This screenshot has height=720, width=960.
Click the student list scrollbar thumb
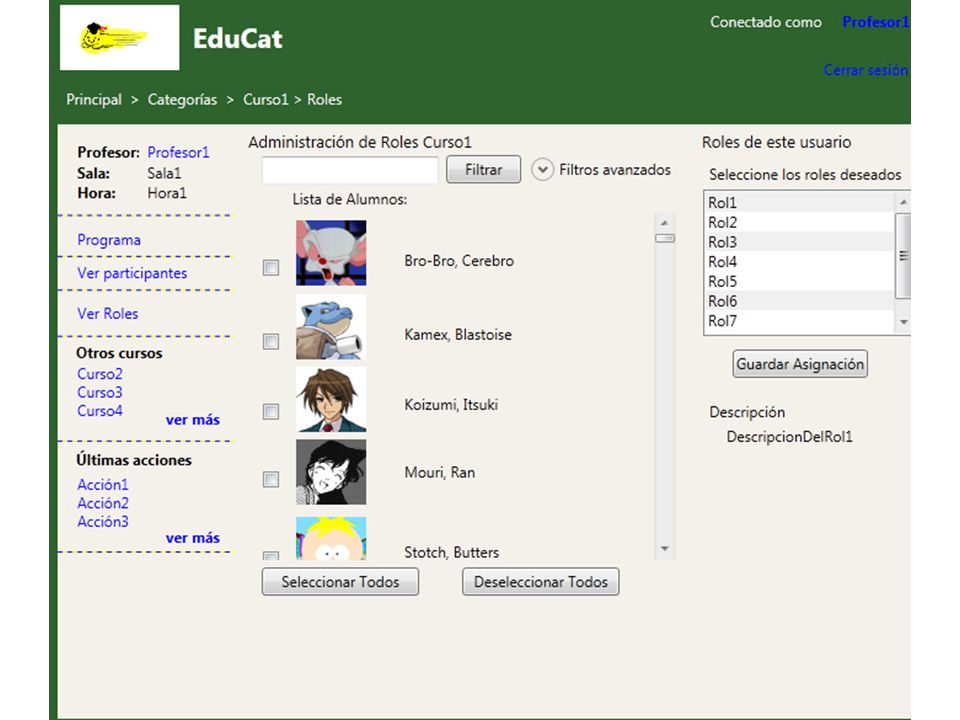click(665, 238)
